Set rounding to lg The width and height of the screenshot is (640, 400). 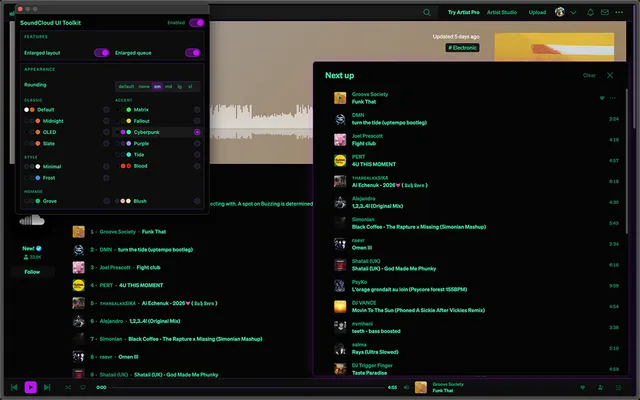pyautogui.click(x=180, y=87)
